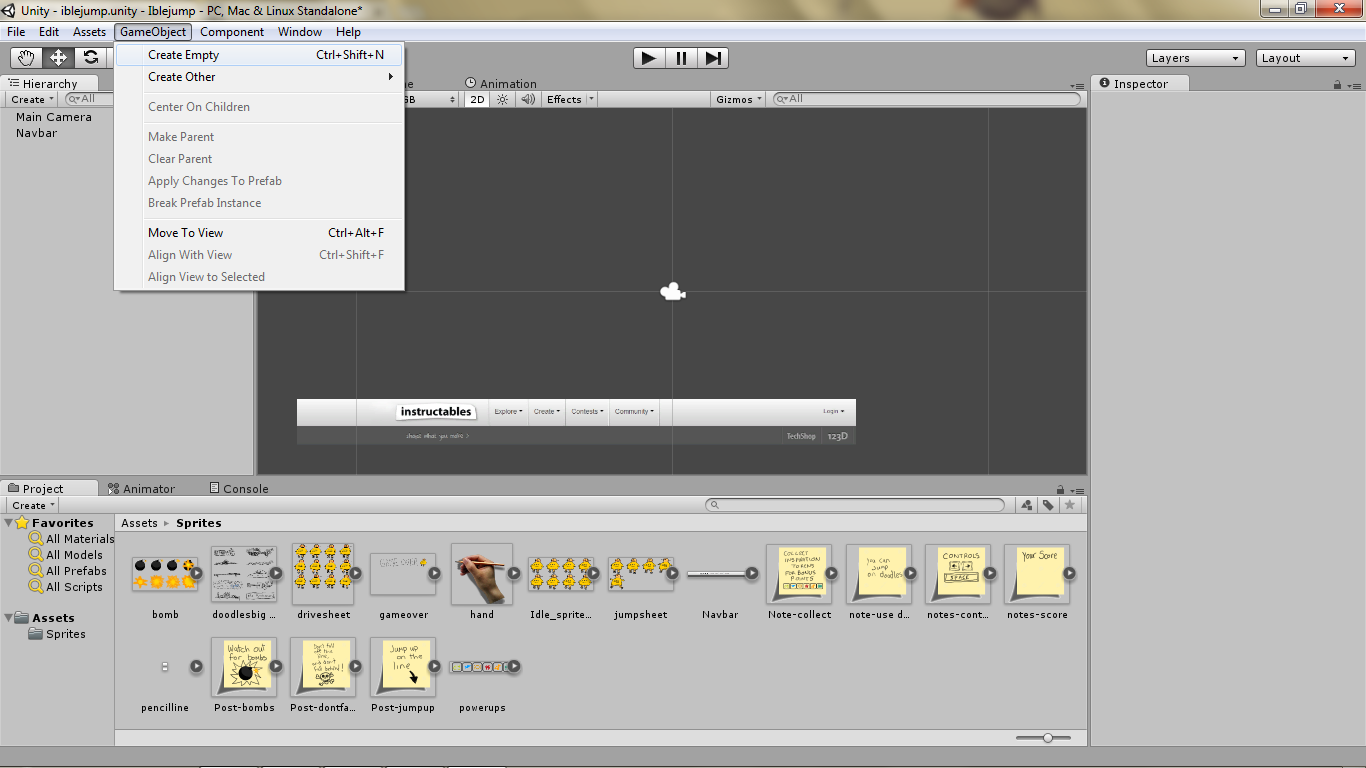This screenshot has width=1366, height=768.
Task: Switch to the Animator tab
Action: [x=141, y=489]
